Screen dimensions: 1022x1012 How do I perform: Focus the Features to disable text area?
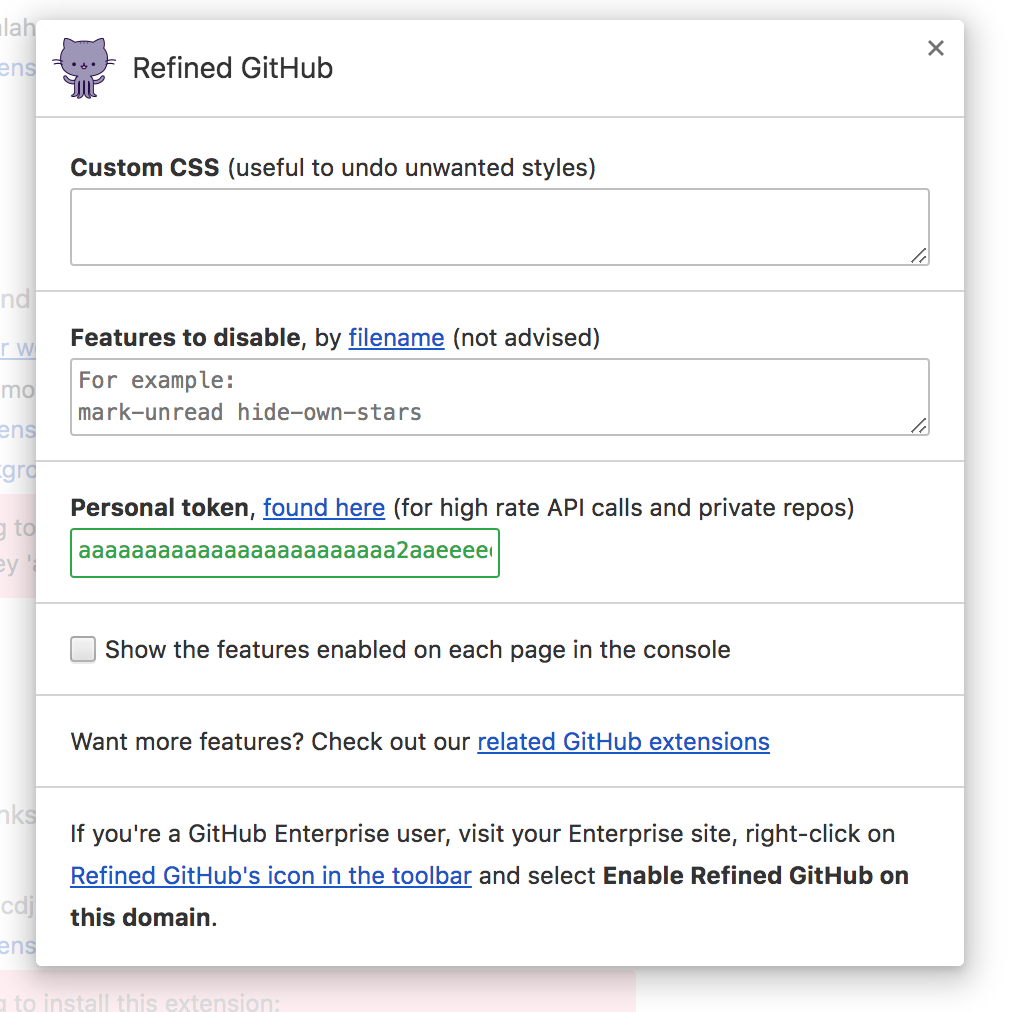(499, 397)
